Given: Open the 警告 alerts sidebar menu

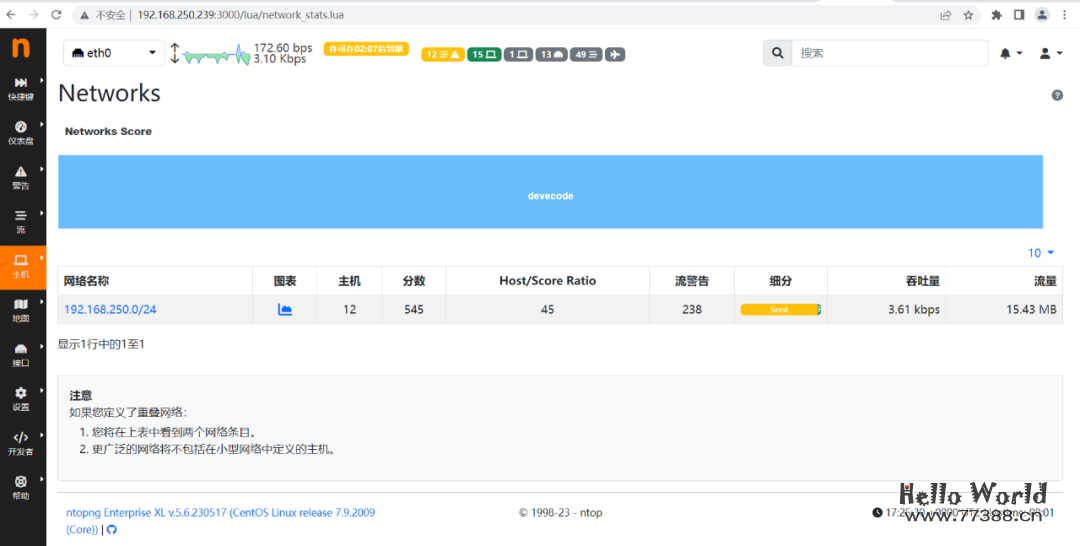Looking at the screenshot, I should click(x=23, y=177).
